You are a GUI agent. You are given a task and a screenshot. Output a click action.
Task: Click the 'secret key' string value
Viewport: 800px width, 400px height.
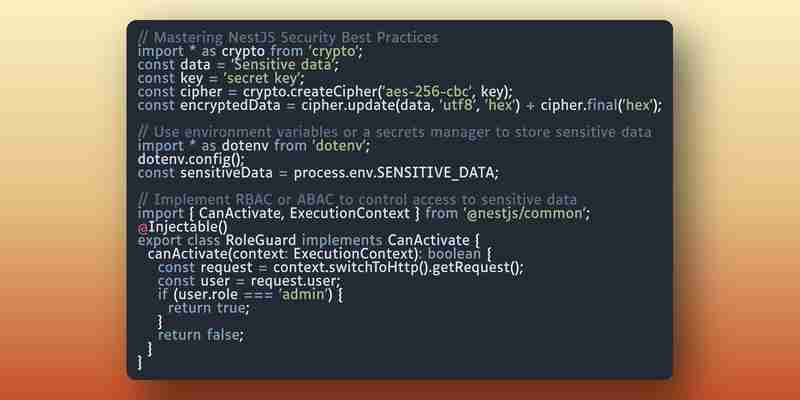[264, 79]
